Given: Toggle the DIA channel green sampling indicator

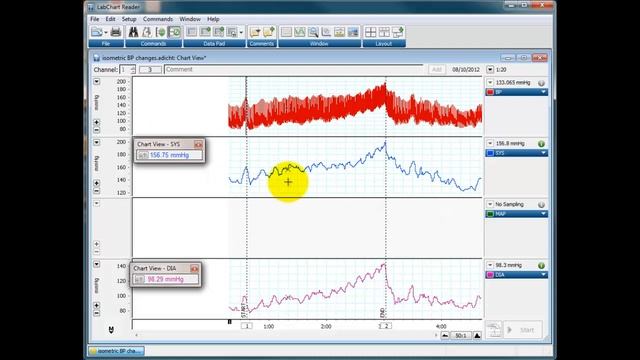Looking at the screenshot, I should [x=541, y=265].
